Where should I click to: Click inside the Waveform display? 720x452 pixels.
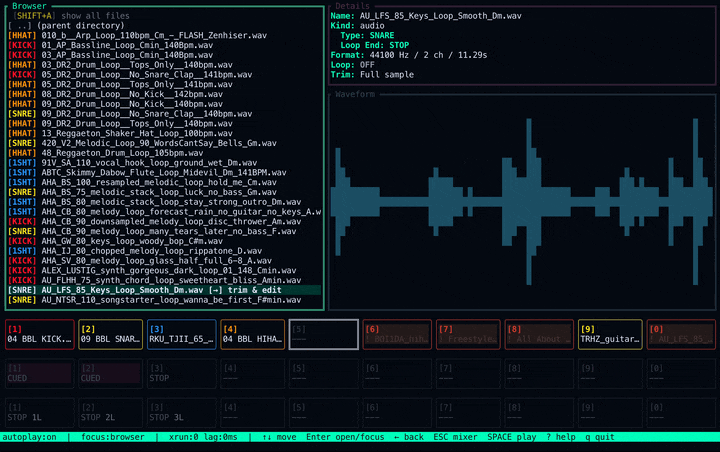point(520,200)
